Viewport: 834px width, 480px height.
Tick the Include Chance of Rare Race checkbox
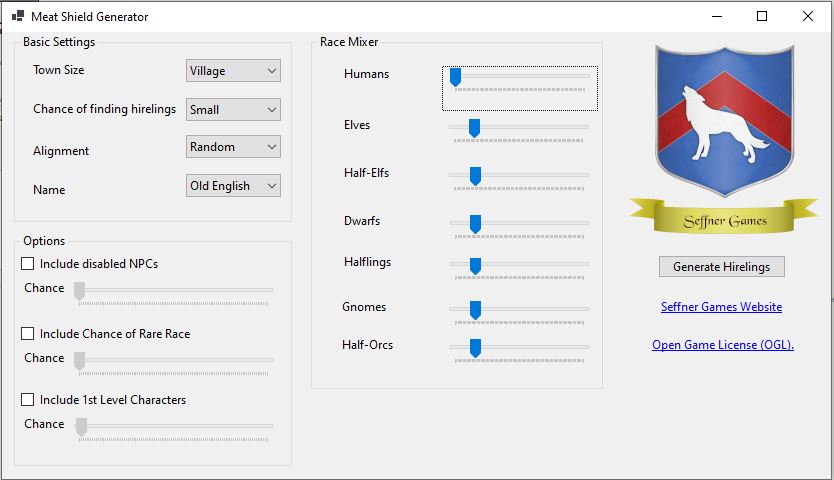click(27, 334)
